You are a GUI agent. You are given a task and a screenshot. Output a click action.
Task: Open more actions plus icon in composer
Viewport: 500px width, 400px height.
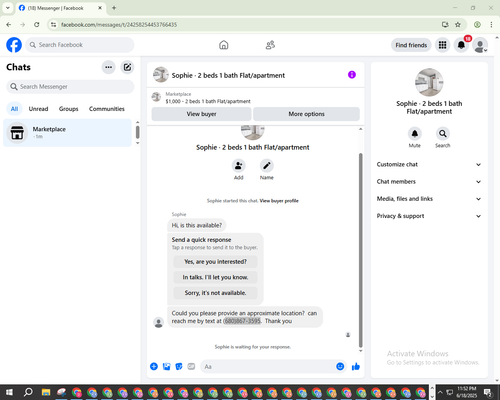pyautogui.click(x=154, y=367)
